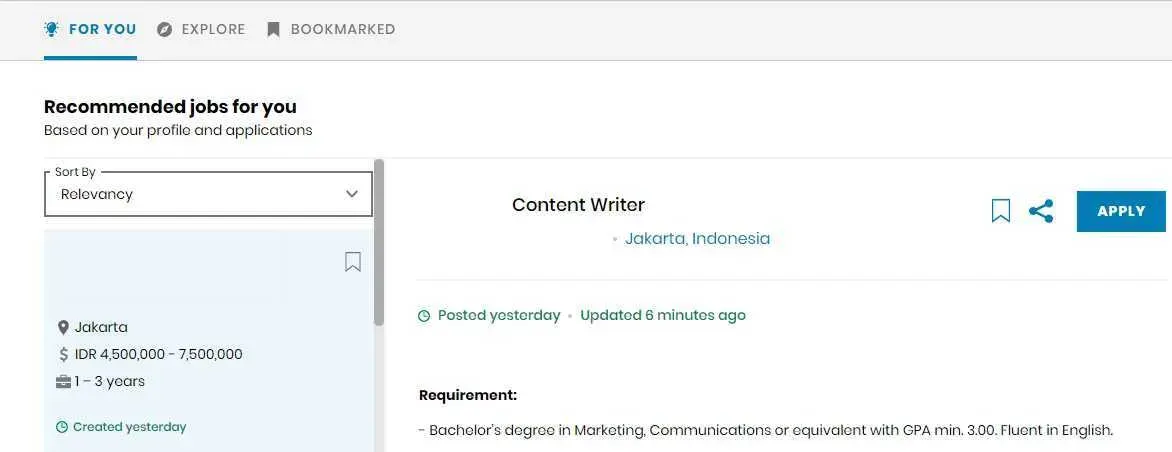
Task: Toggle the bookmark on the Jakarta job card
Action: tap(353, 261)
